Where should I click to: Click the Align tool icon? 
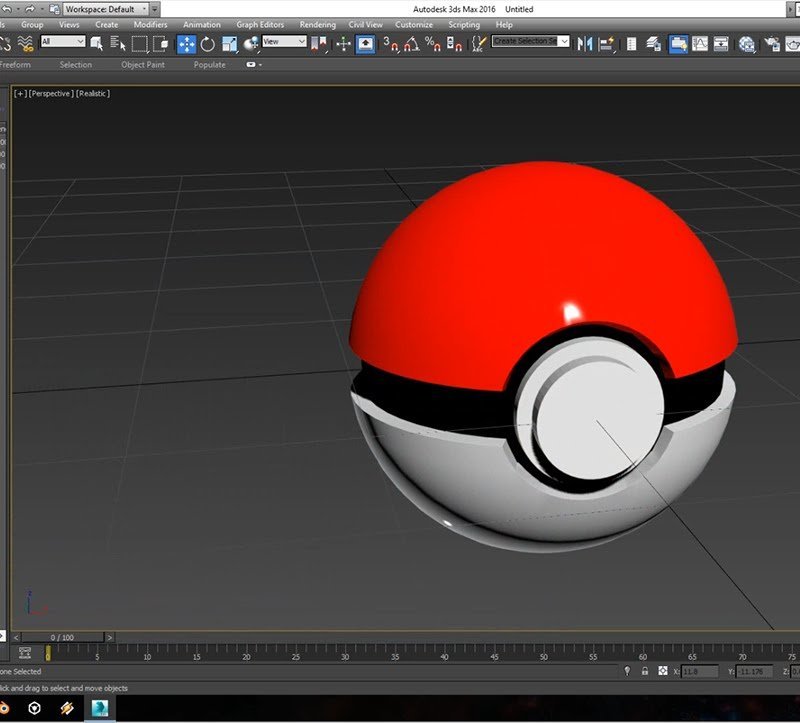point(608,43)
